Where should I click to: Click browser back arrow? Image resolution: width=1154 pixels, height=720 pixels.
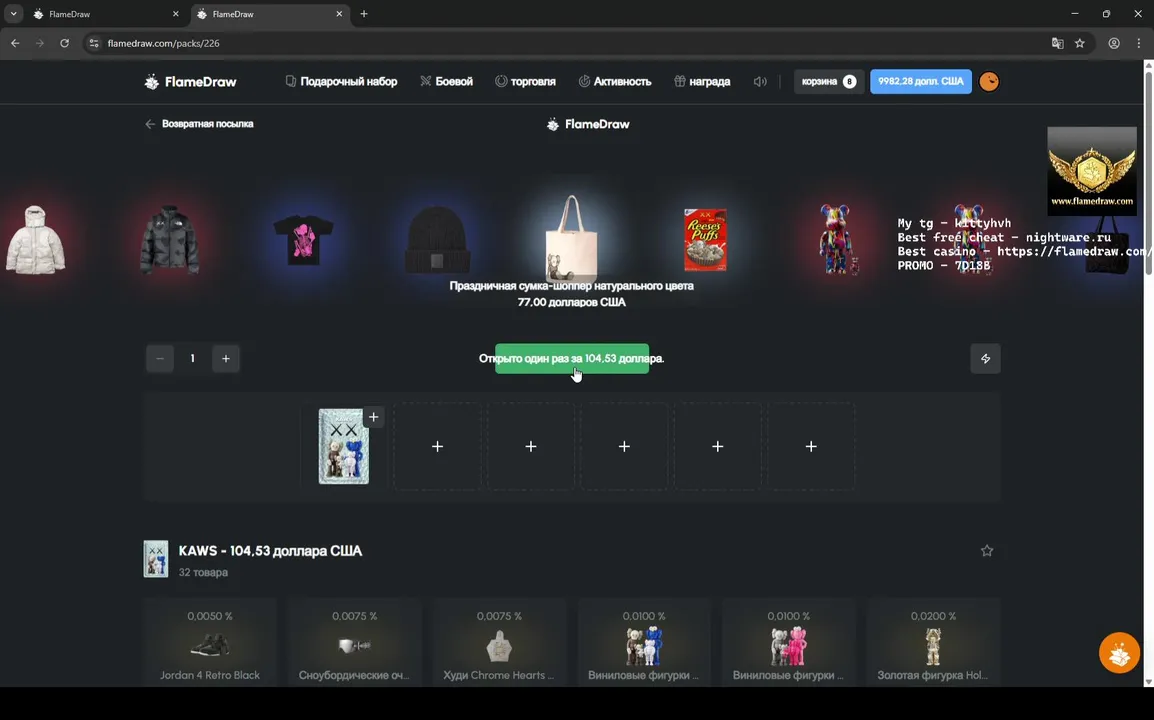[x=15, y=43]
